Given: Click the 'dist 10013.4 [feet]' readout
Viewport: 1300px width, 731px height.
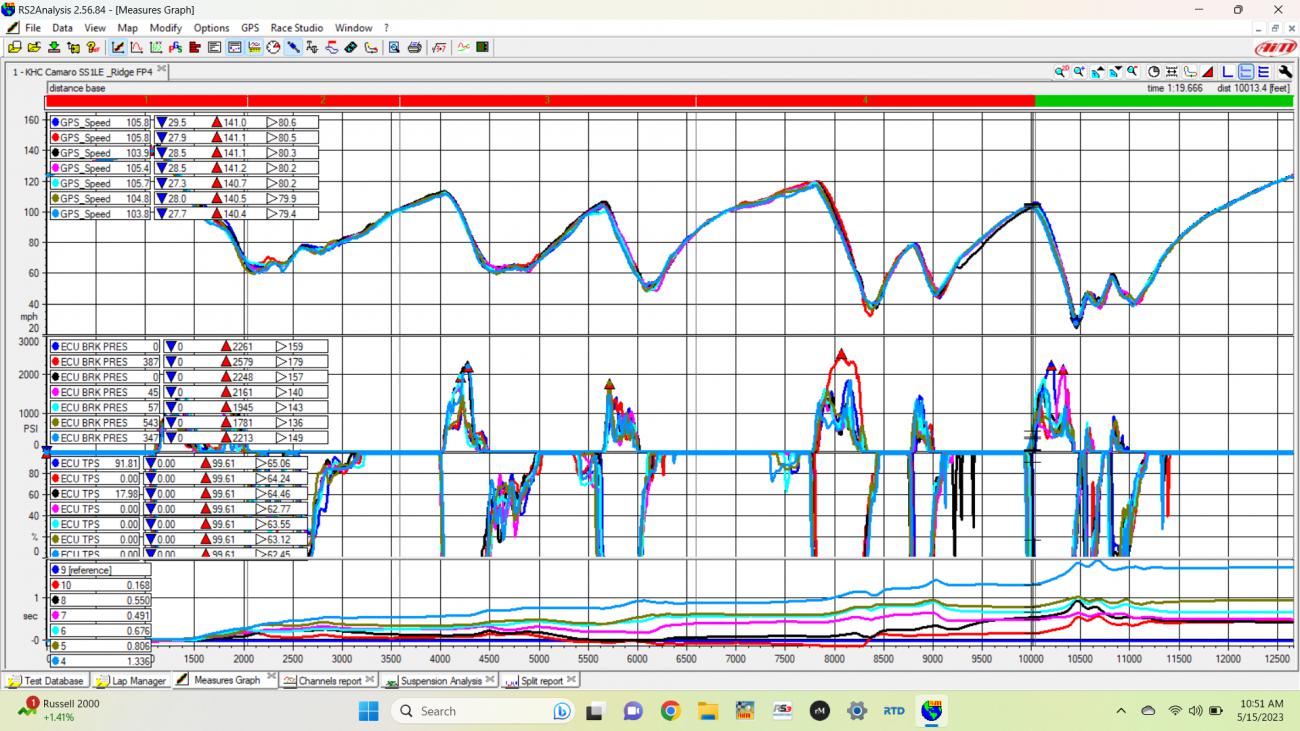Looking at the screenshot, I should pyautogui.click(x=1254, y=88).
